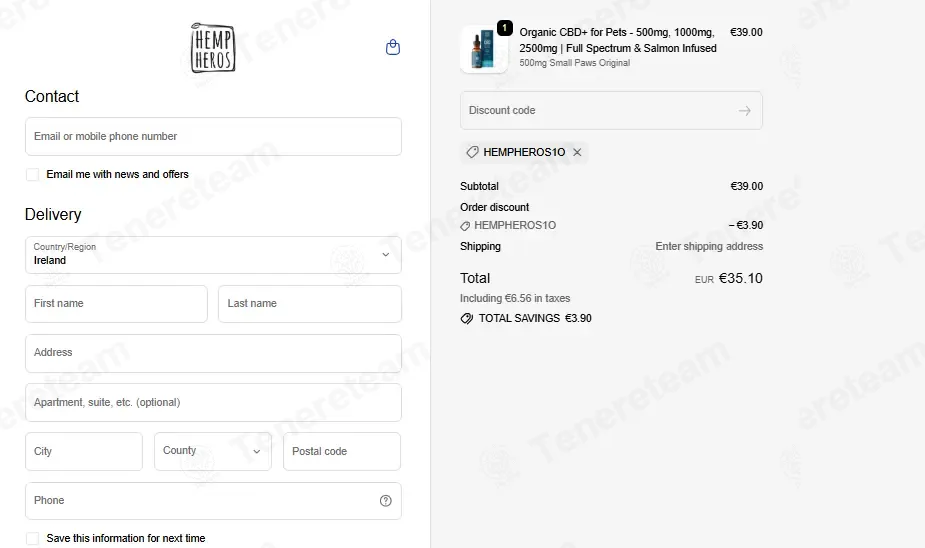925x548 pixels.
Task: Click the Hemp Heros logo
Action: click(x=213, y=48)
